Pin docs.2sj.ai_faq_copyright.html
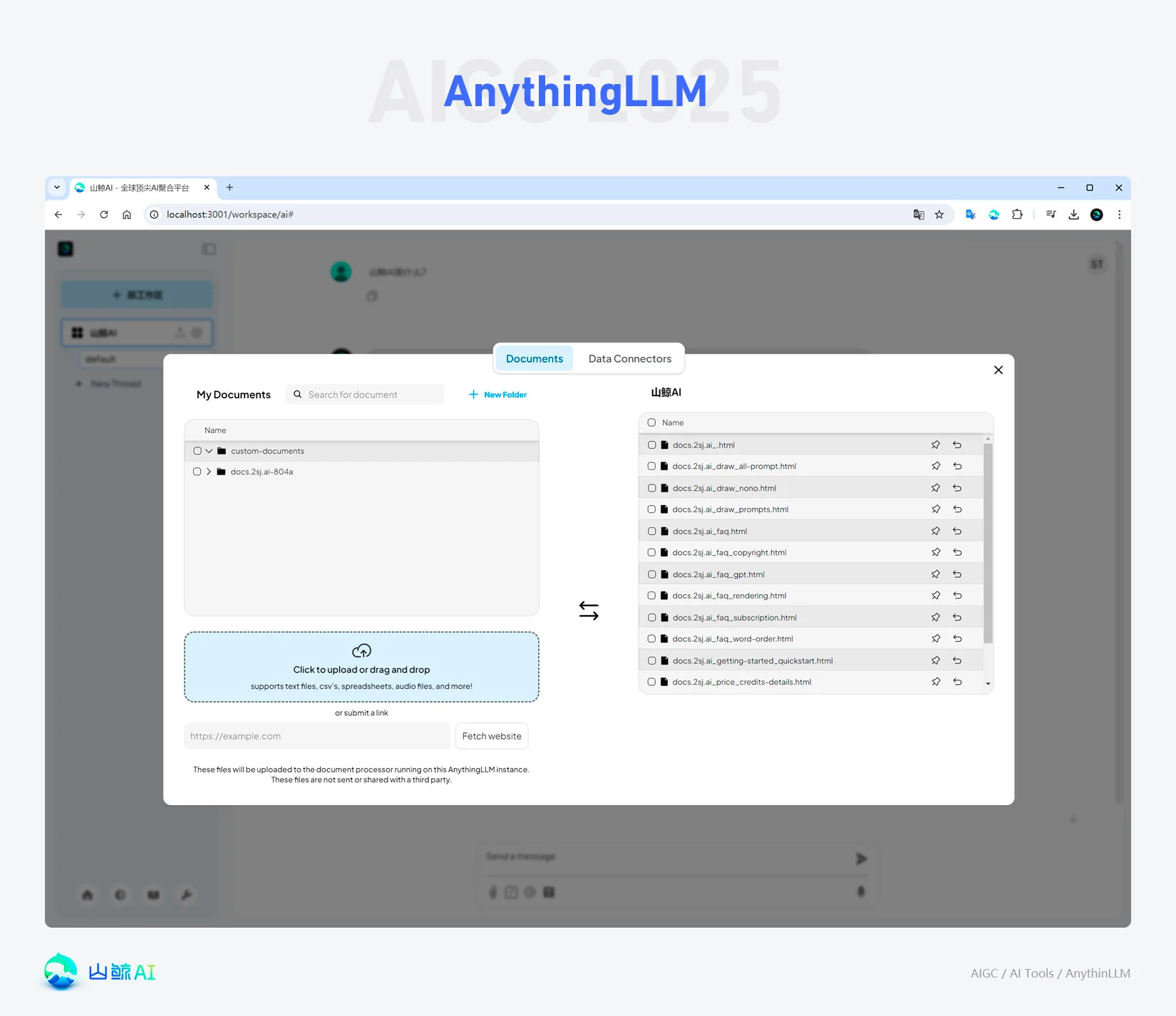Viewport: 1176px width, 1016px height. pos(936,552)
